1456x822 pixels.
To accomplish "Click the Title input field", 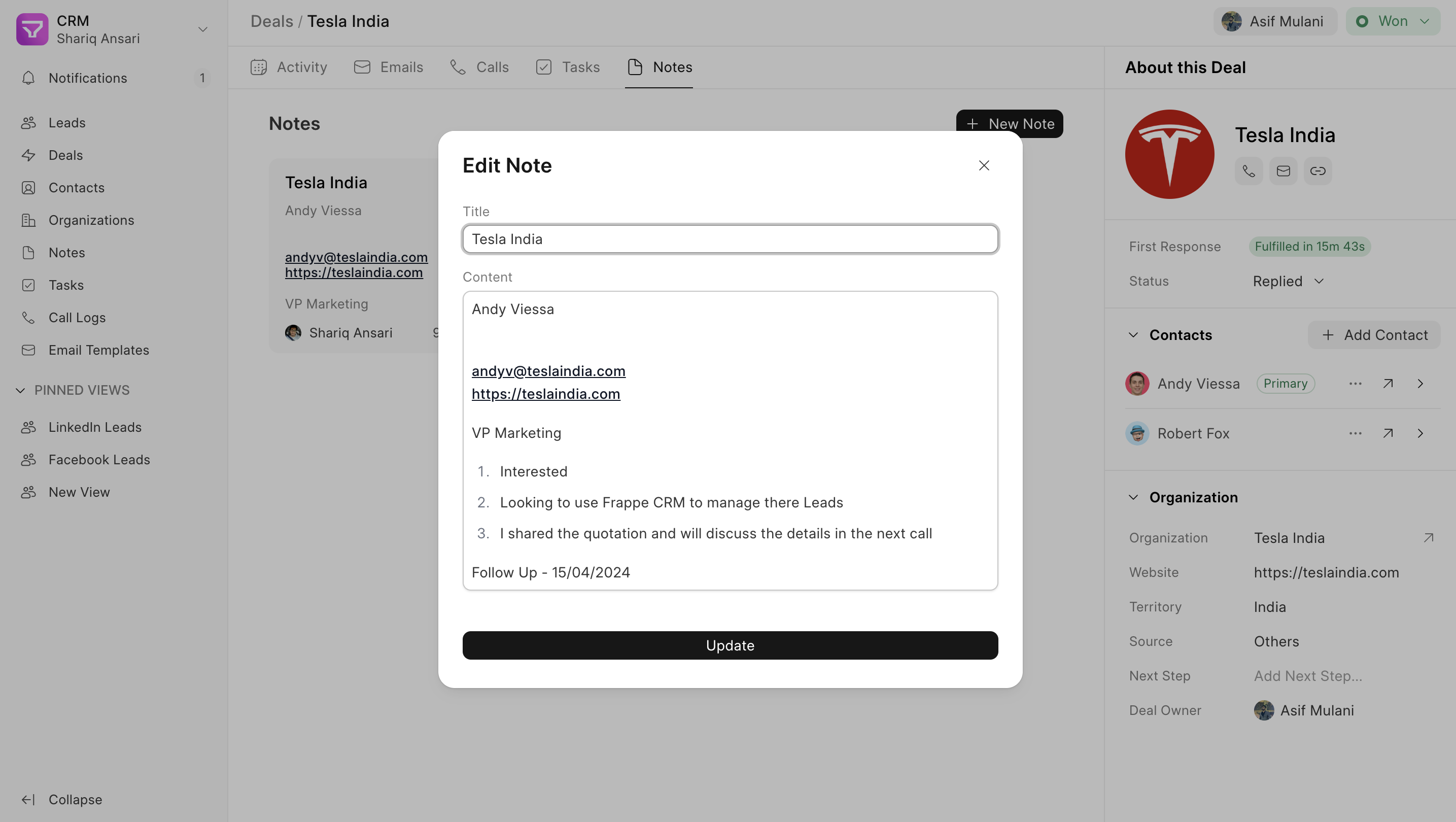I will 730,239.
